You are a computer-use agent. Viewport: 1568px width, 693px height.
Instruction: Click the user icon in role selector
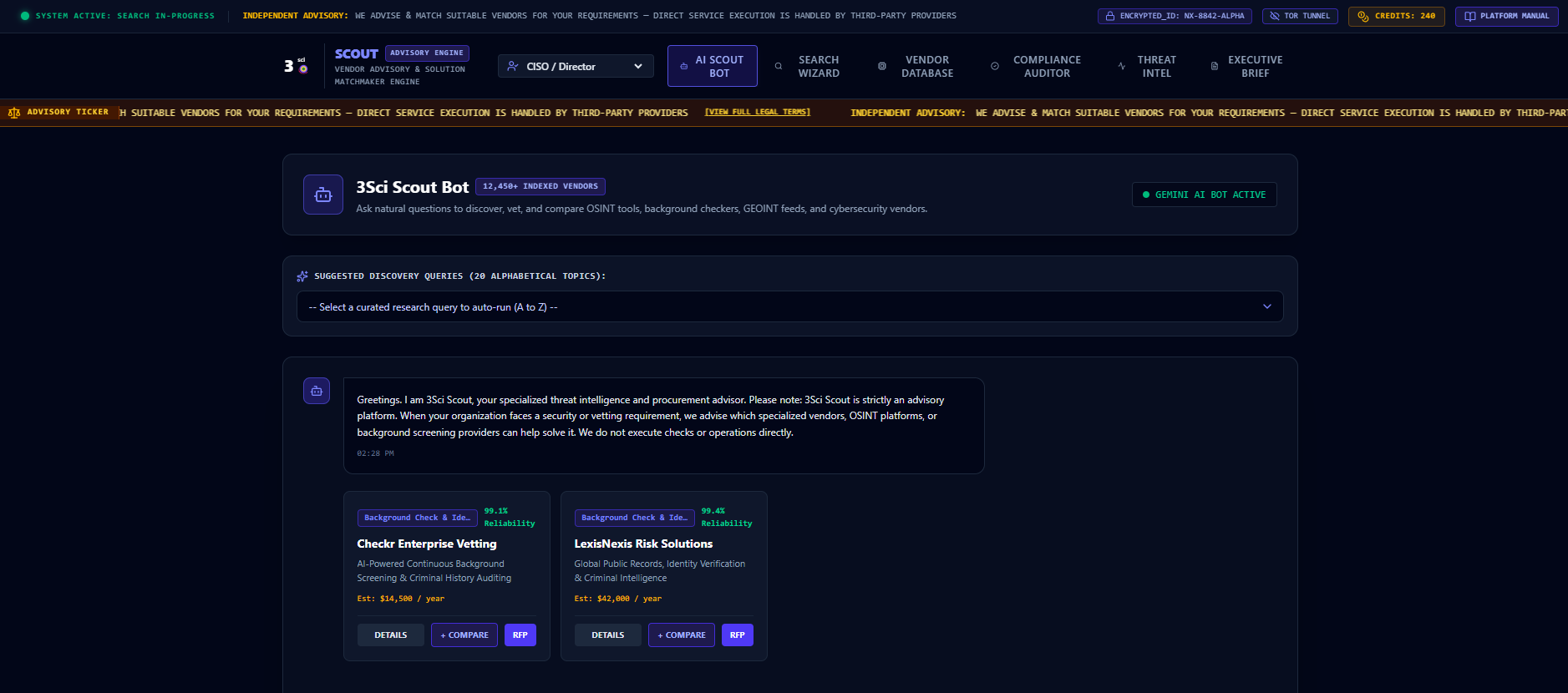513,66
